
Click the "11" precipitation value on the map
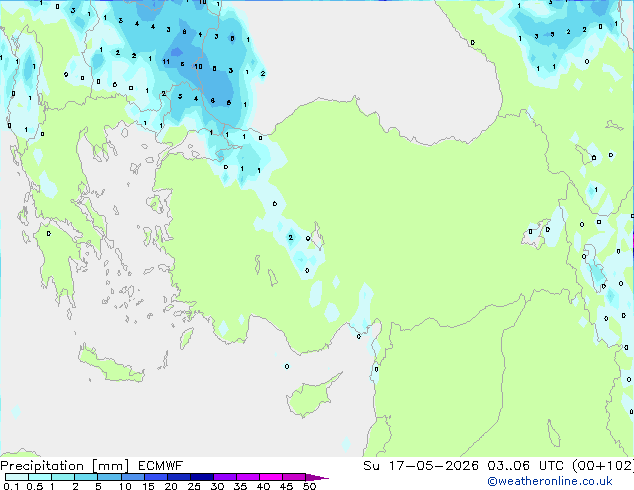click(166, 62)
